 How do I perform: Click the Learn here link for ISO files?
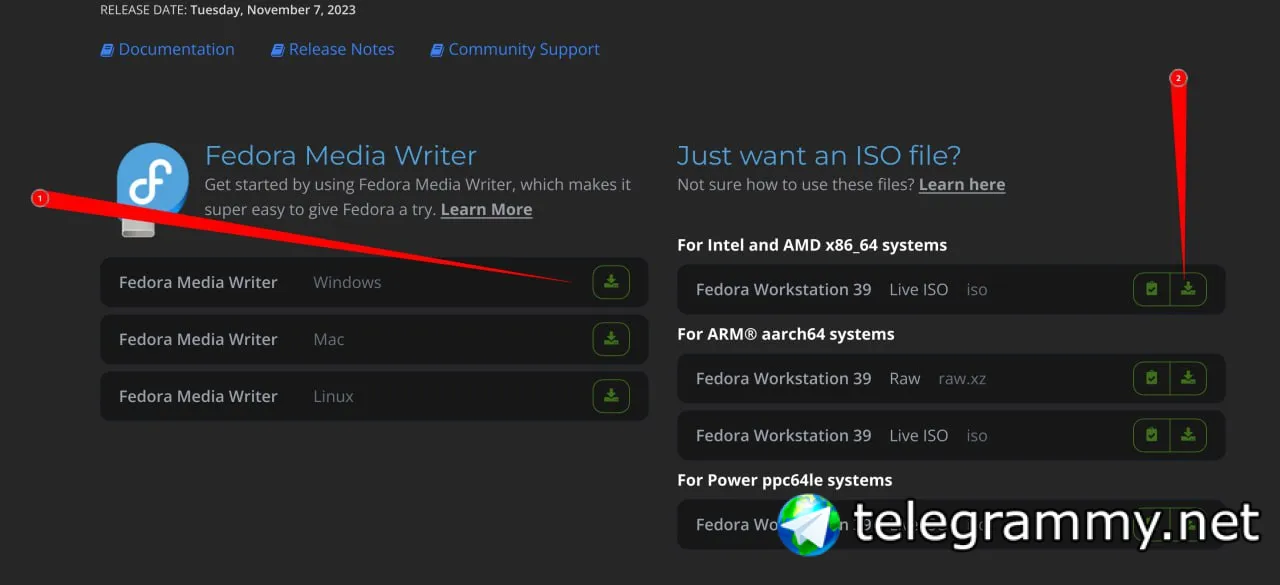click(962, 184)
